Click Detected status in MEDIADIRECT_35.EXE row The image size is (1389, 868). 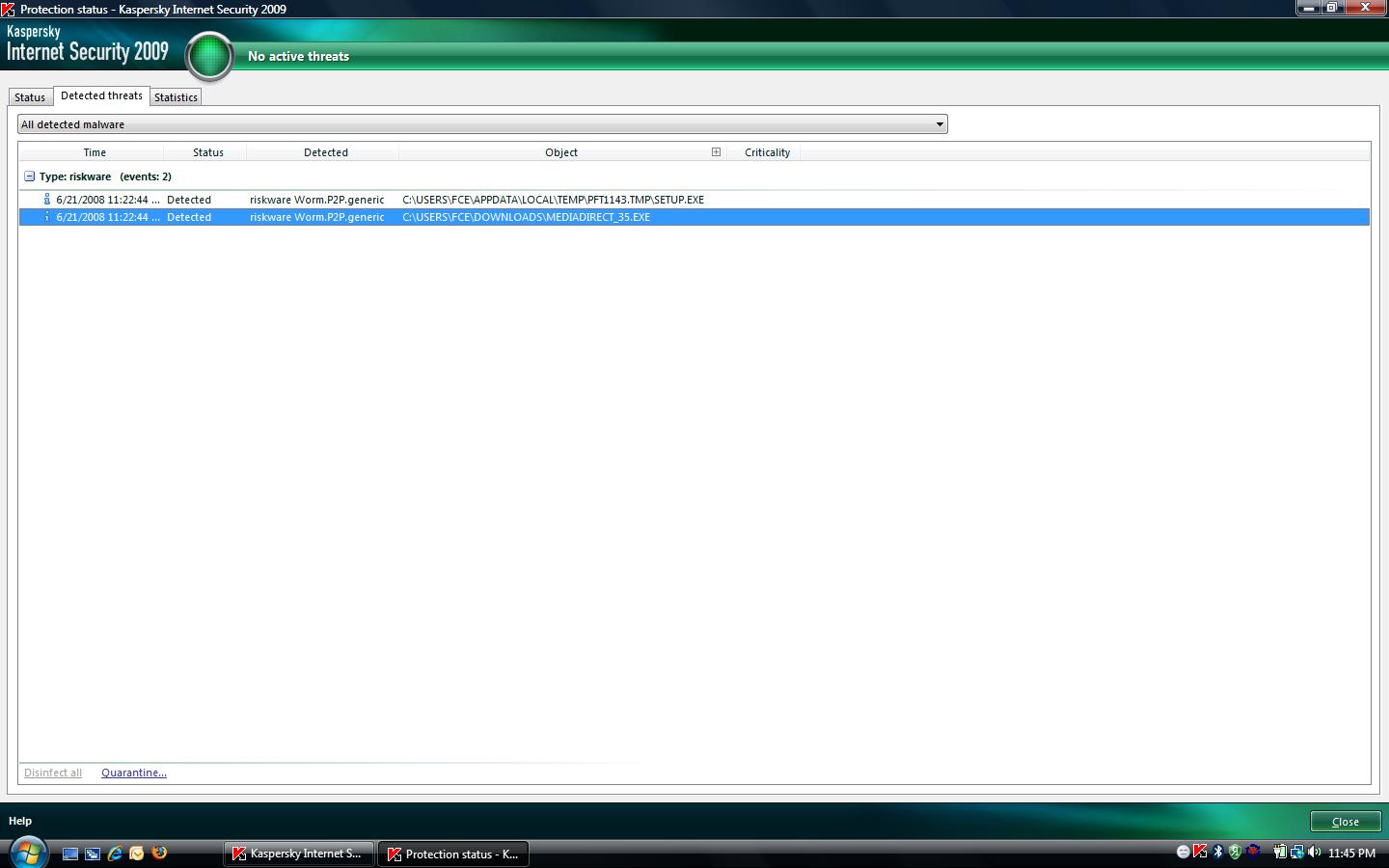[x=189, y=217]
